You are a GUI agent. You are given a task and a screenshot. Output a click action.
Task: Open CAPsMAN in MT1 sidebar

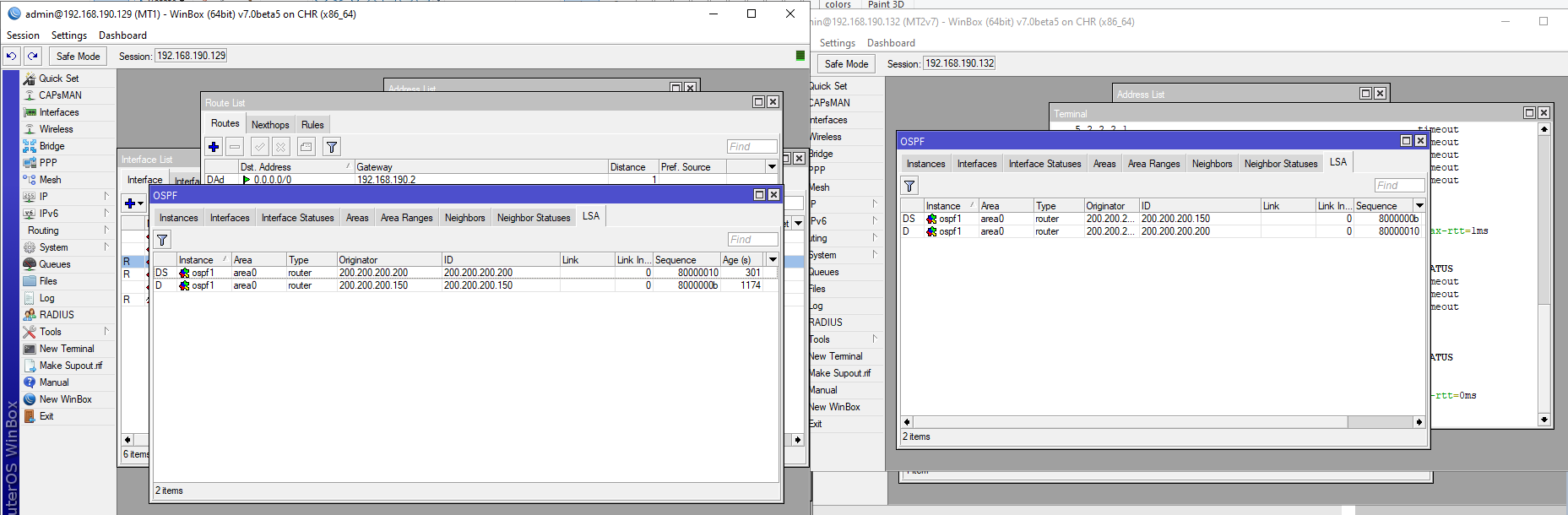point(60,95)
